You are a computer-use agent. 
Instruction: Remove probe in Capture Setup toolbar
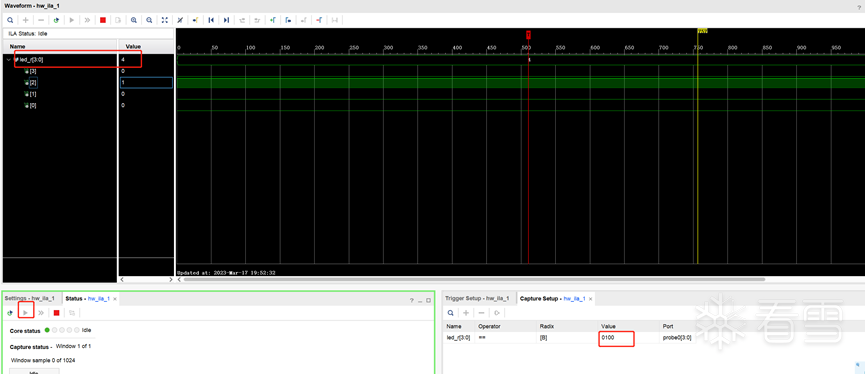pyautogui.click(x=482, y=313)
